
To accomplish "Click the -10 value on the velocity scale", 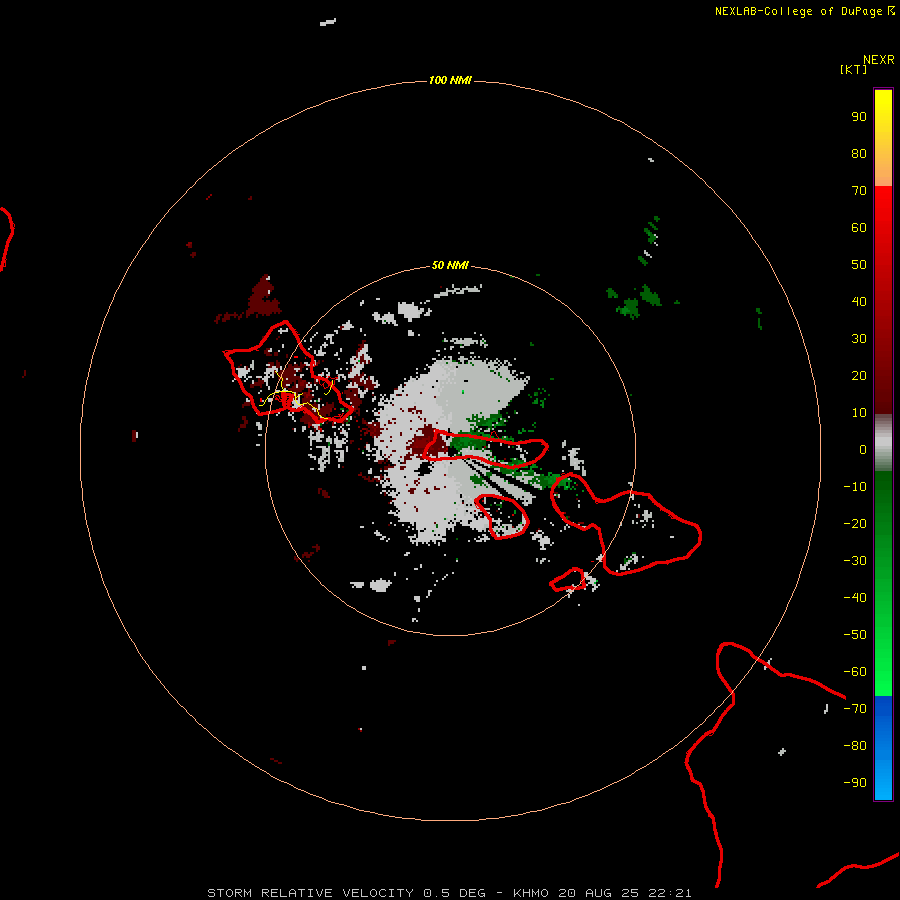I will 855,487.
